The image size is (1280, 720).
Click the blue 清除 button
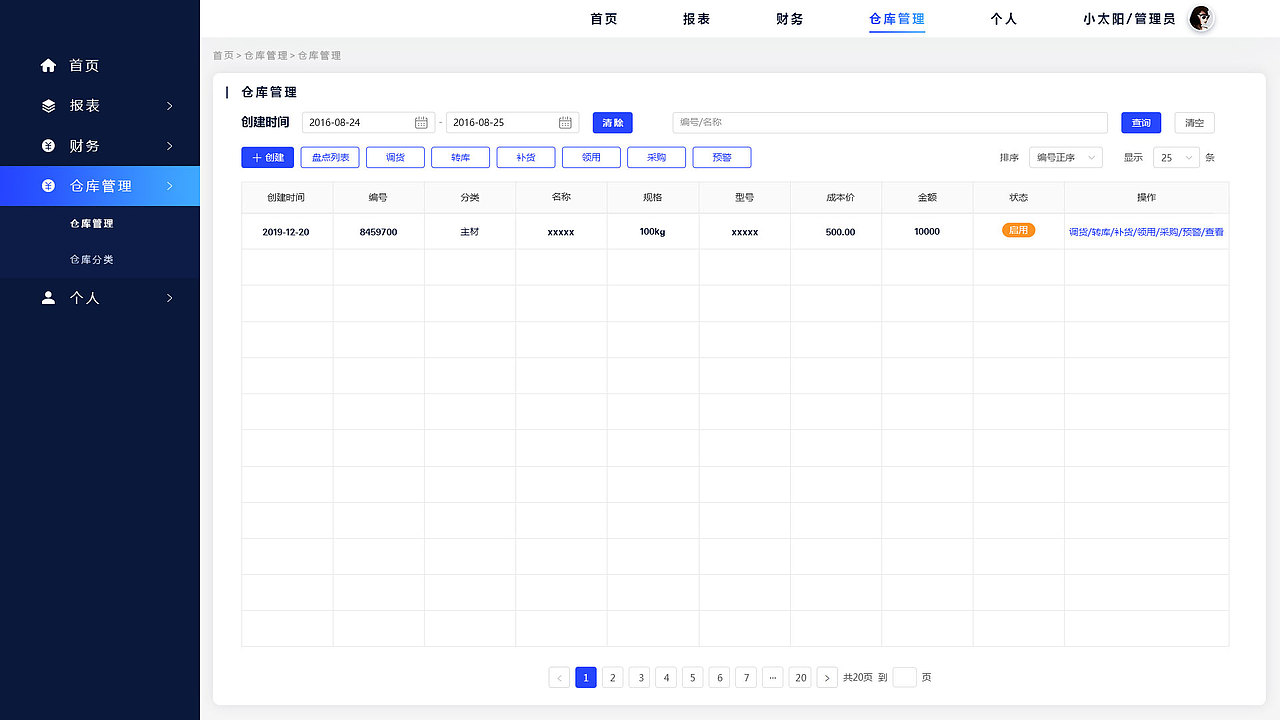[x=613, y=122]
